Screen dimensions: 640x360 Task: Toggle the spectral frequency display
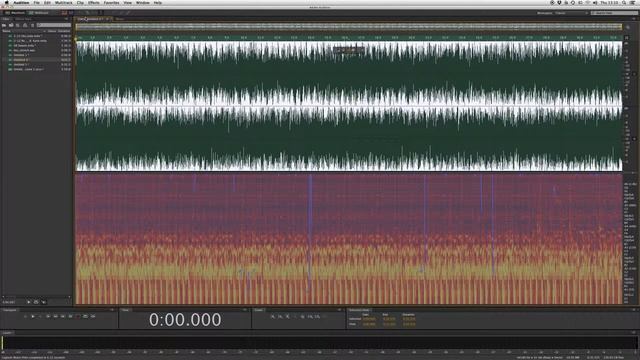(x=64, y=13)
